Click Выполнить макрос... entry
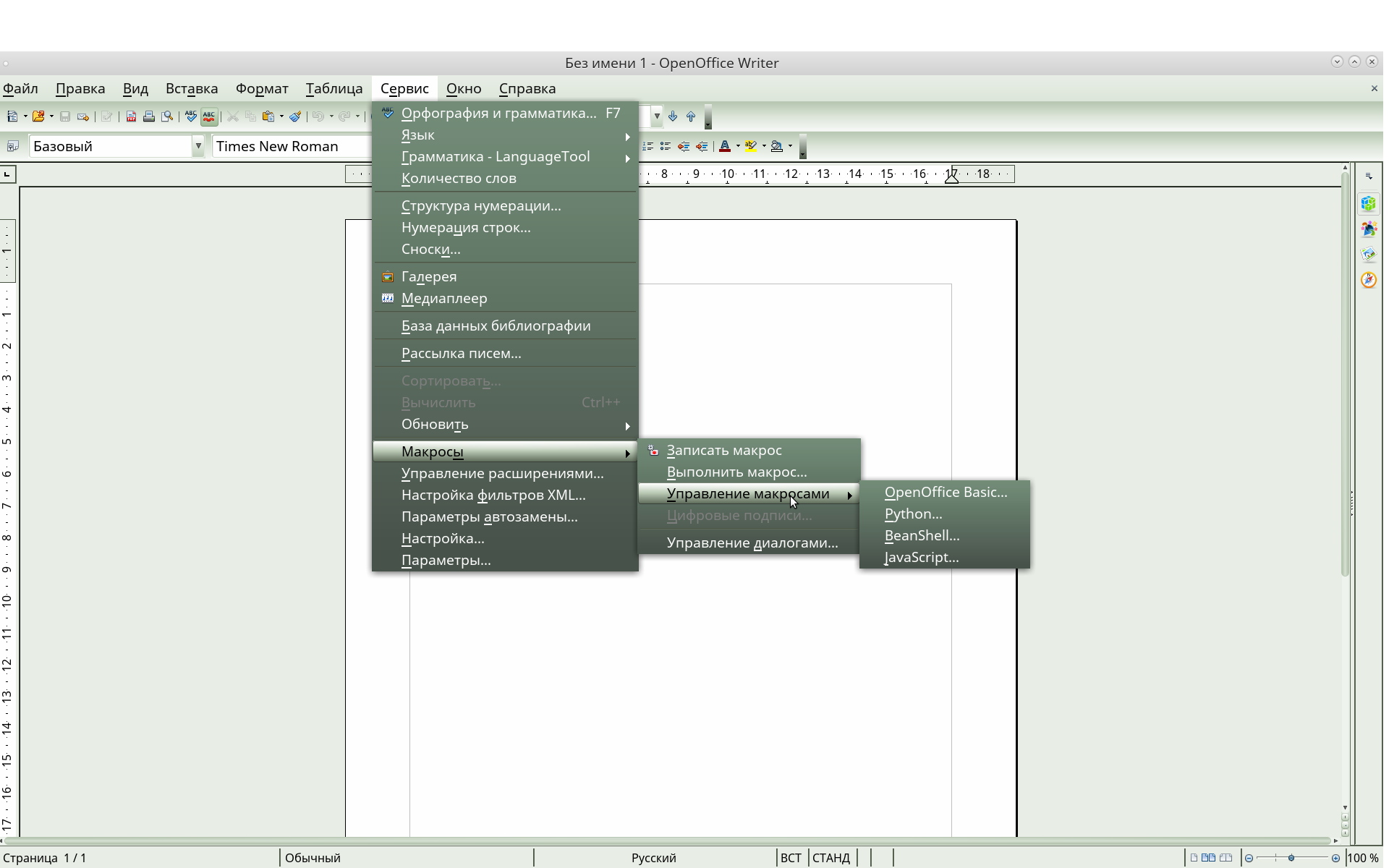This screenshot has height=868, width=1389. click(x=736, y=472)
